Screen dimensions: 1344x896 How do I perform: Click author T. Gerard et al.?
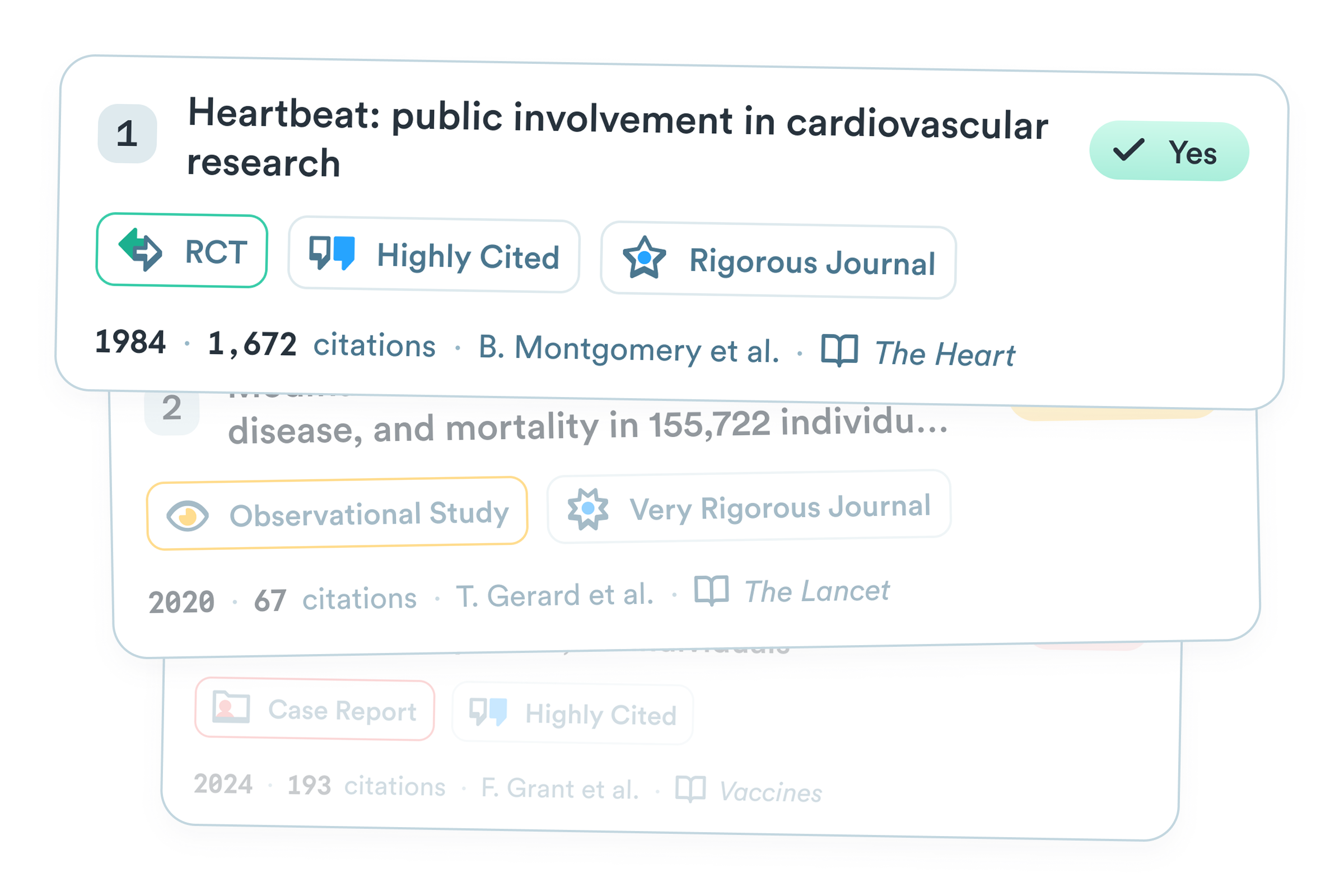(555, 595)
